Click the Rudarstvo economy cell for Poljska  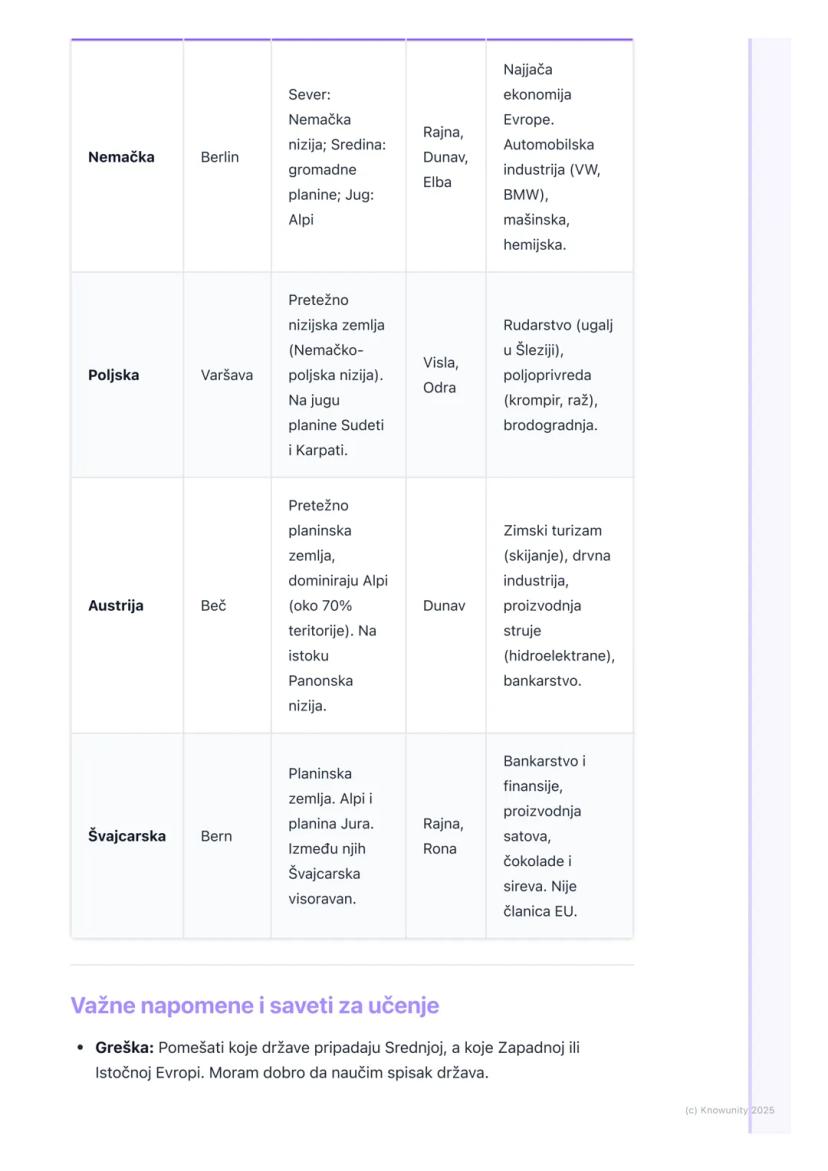point(558,375)
